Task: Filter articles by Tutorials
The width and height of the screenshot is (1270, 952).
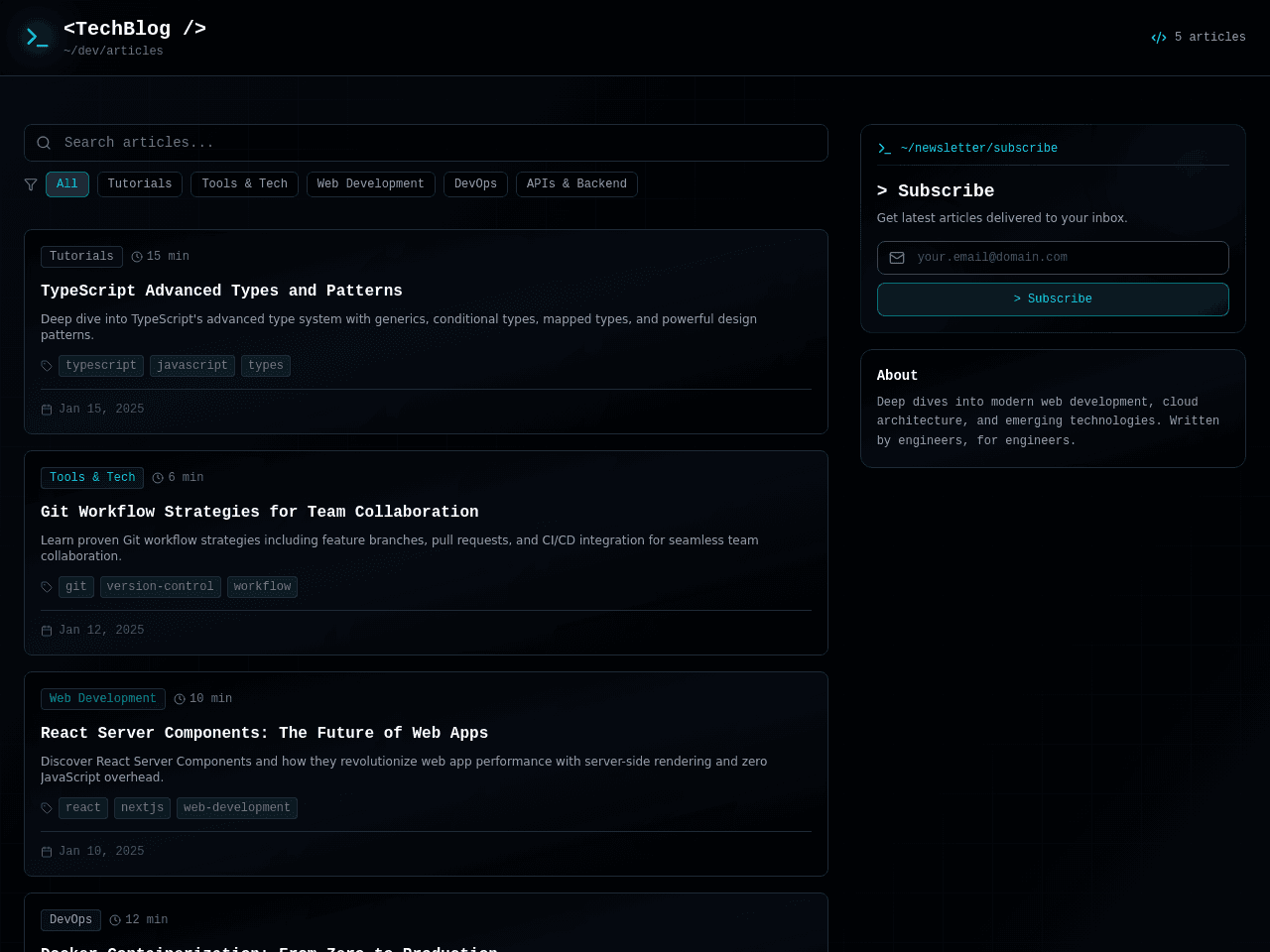Action: coord(140,184)
